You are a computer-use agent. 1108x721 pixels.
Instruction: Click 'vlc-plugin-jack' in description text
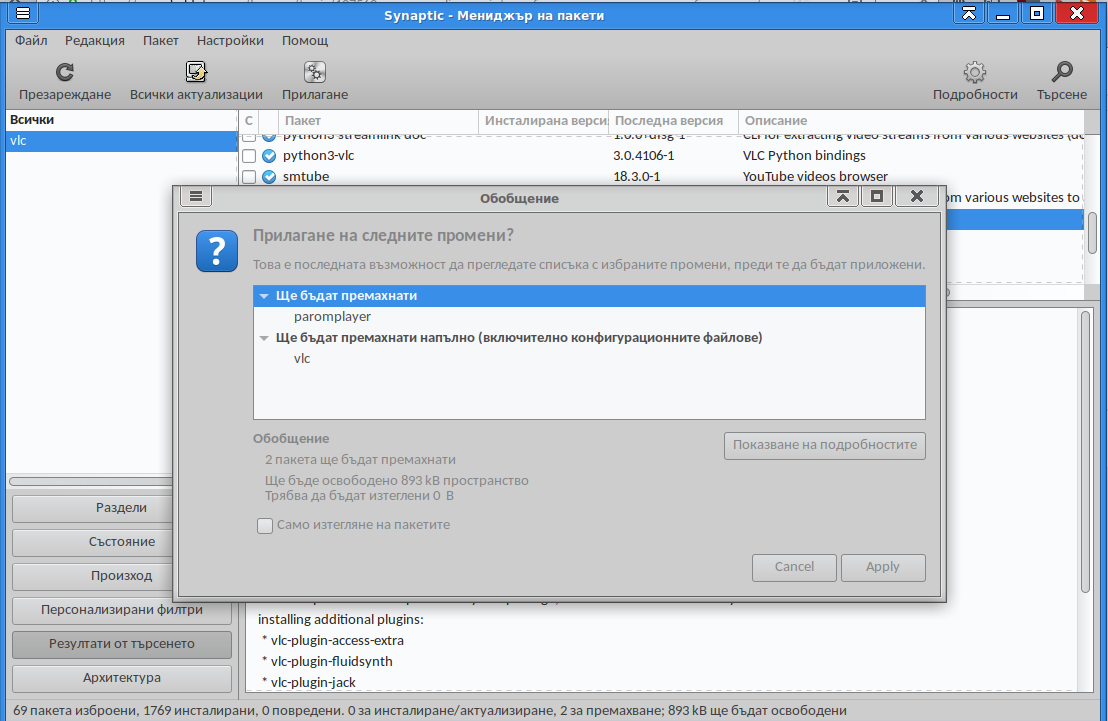pyautogui.click(x=313, y=683)
